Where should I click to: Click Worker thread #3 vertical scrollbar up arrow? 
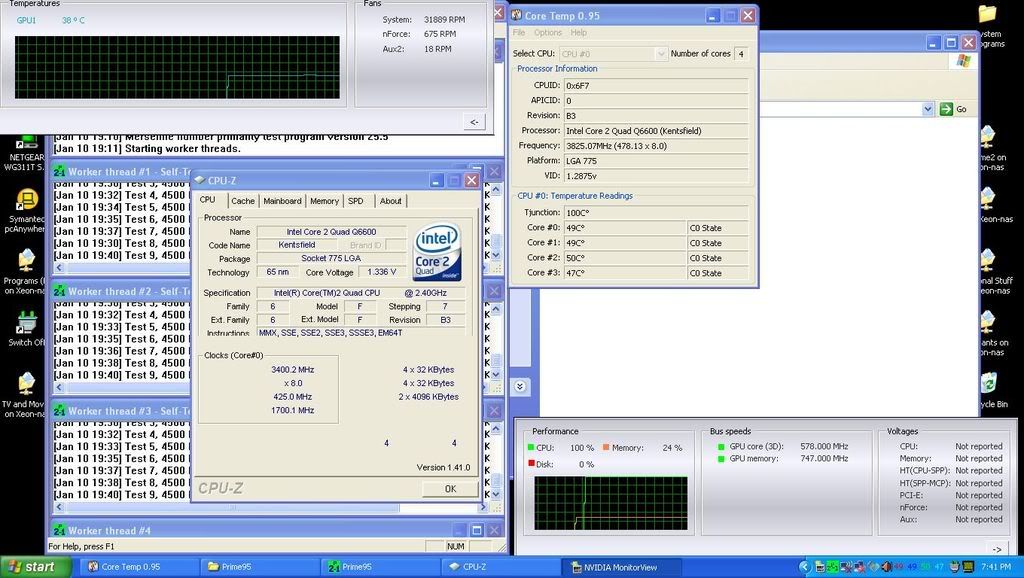(x=496, y=428)
